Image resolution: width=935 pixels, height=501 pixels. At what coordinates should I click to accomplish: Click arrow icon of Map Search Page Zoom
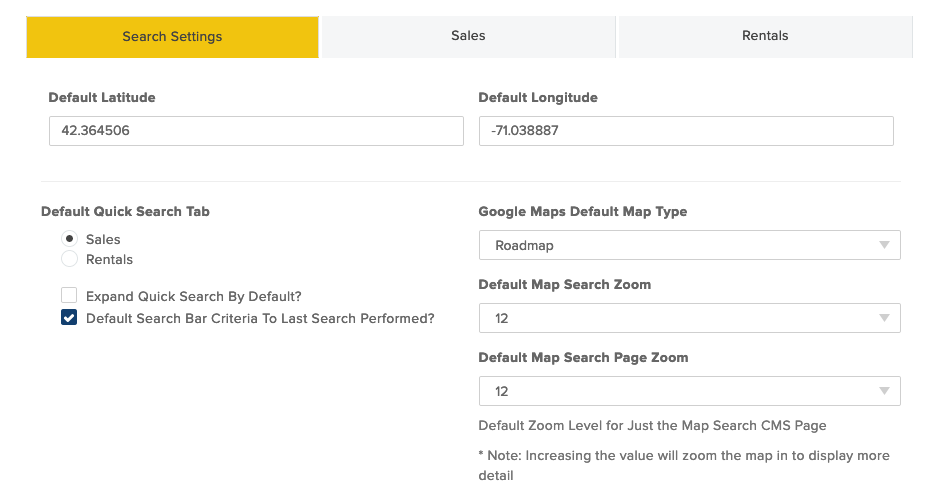coord(884,391)
